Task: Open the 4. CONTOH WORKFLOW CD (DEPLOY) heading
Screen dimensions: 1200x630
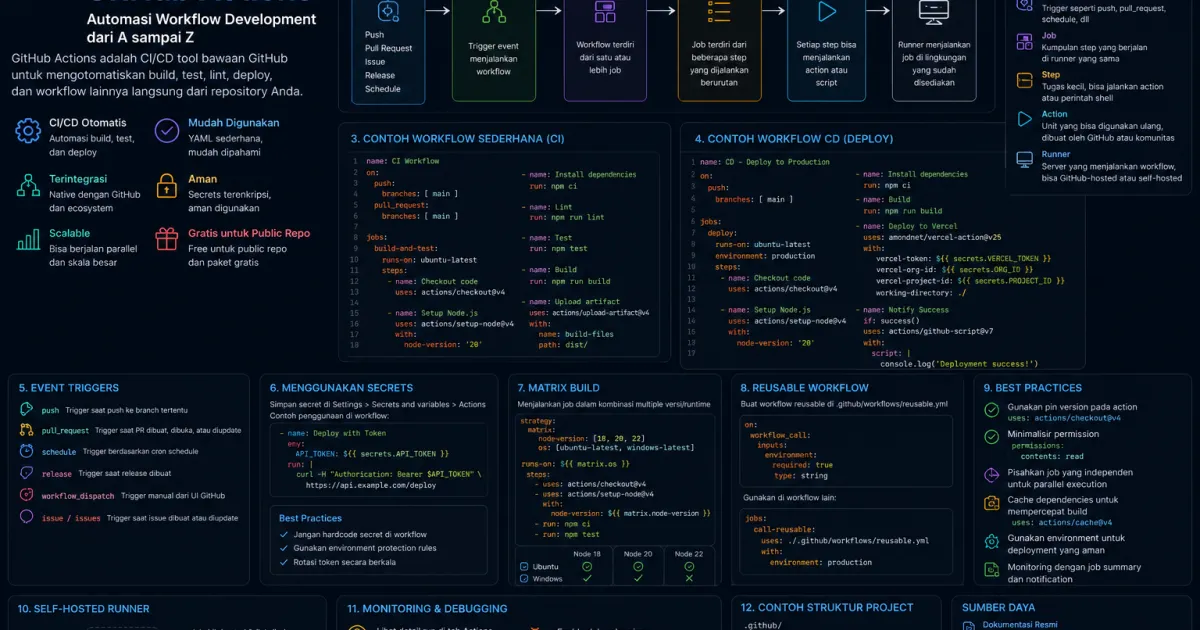Action: 794,139
